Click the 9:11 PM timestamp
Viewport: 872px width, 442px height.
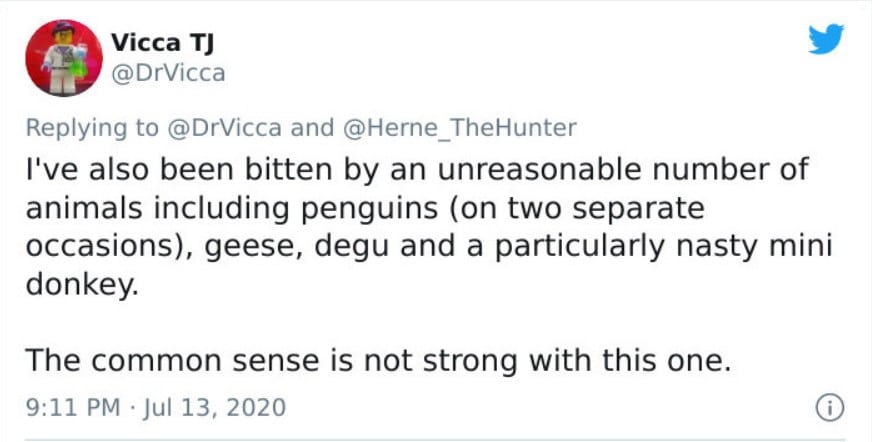(x=73, y=408)
